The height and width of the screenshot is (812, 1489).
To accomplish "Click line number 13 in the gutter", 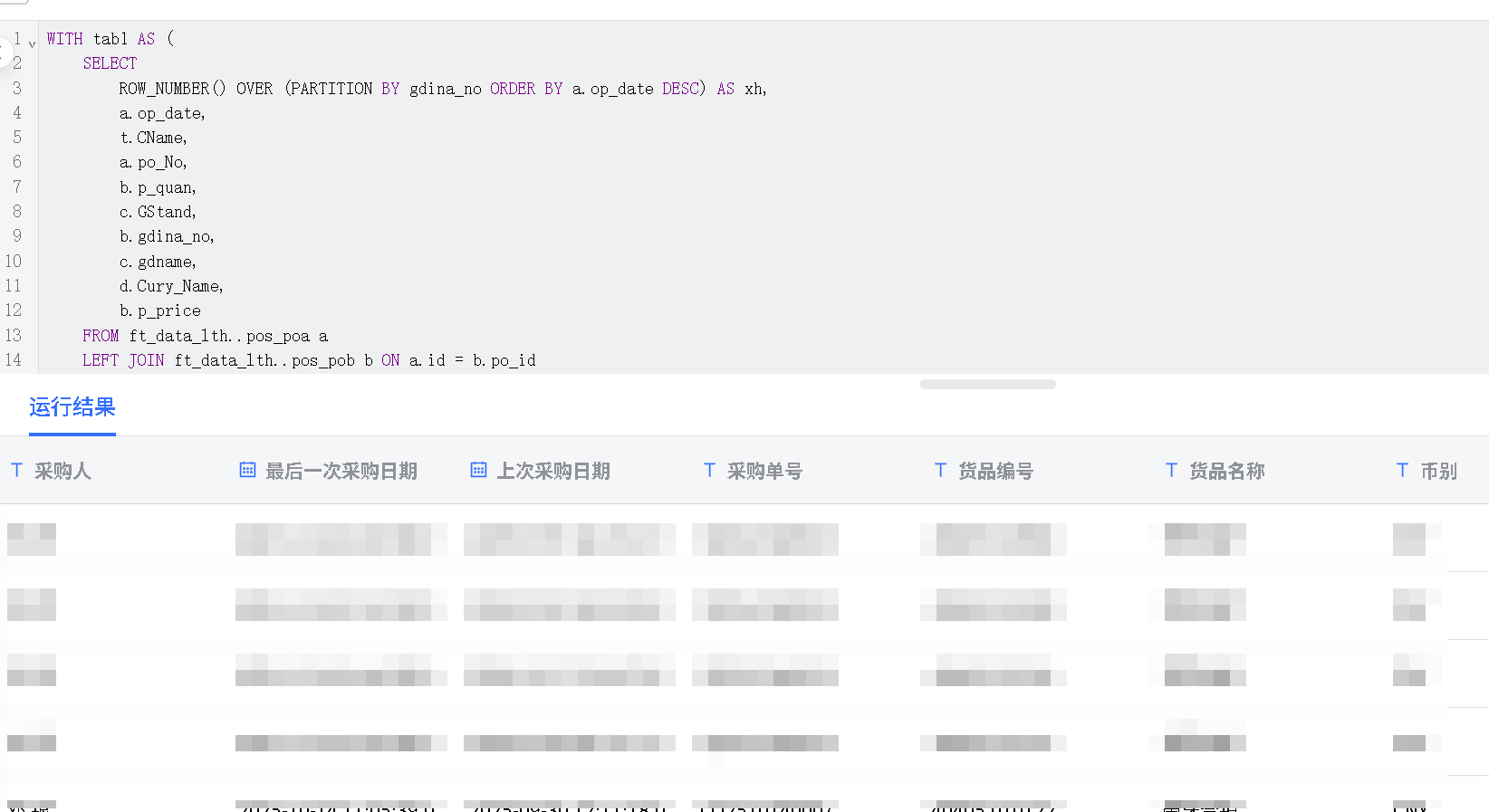I will [14, 336].
